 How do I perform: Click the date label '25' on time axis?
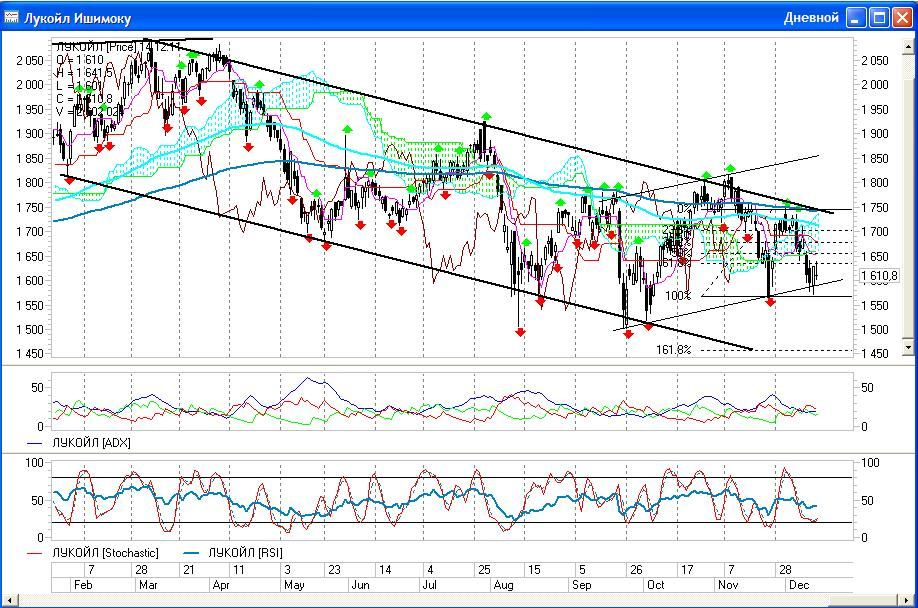point(484,570)
